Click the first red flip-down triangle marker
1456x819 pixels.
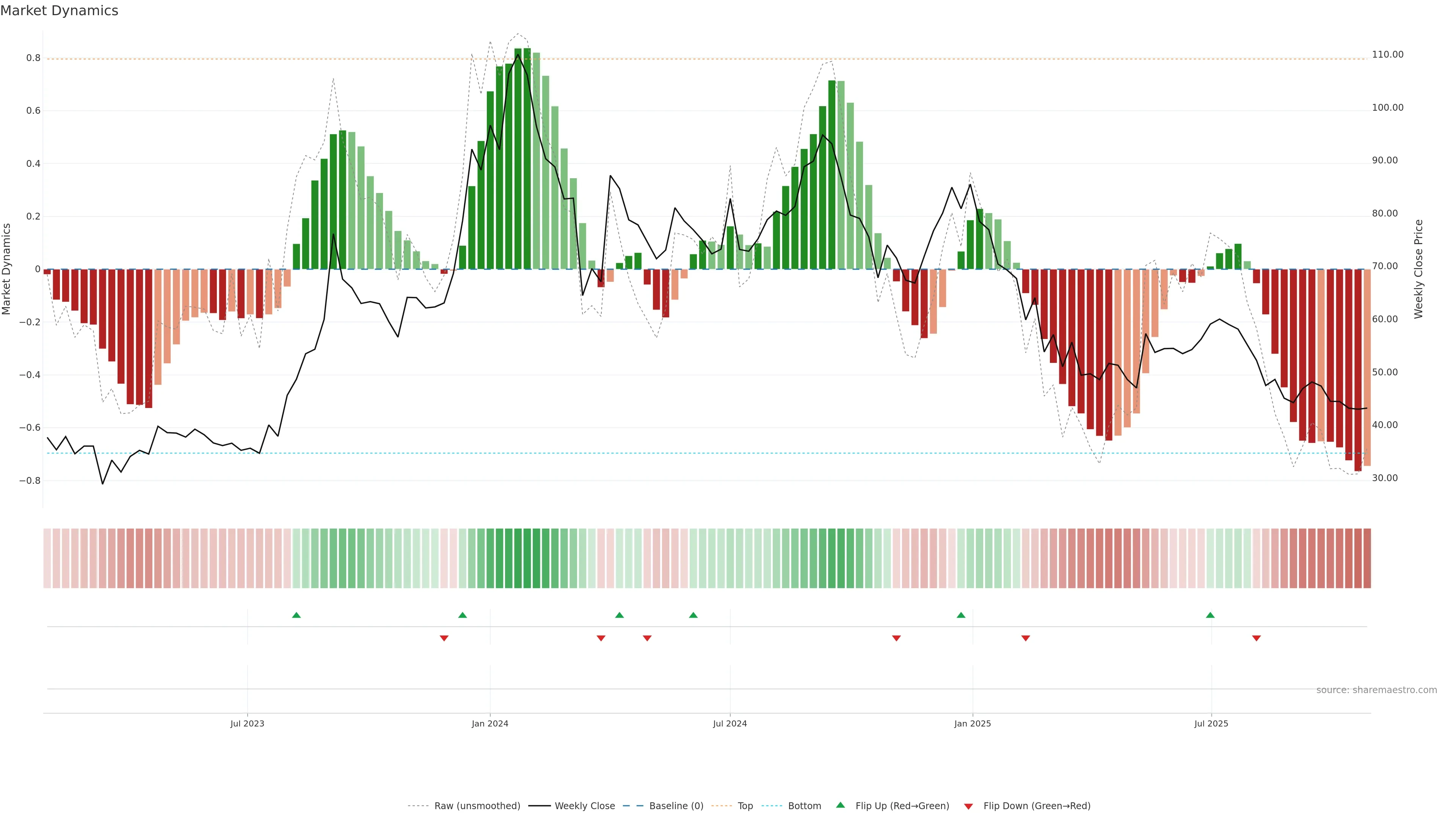(x=444, y=638)
